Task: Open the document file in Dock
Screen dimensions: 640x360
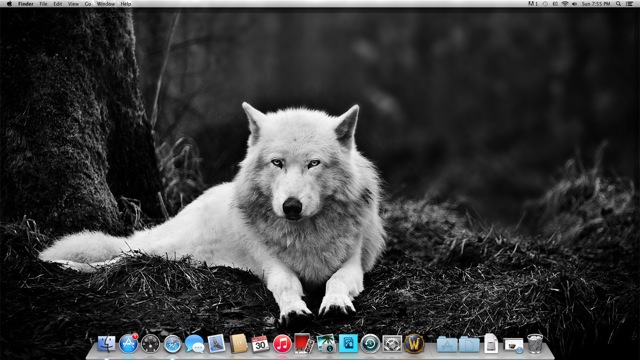Action: click(491, 343)
